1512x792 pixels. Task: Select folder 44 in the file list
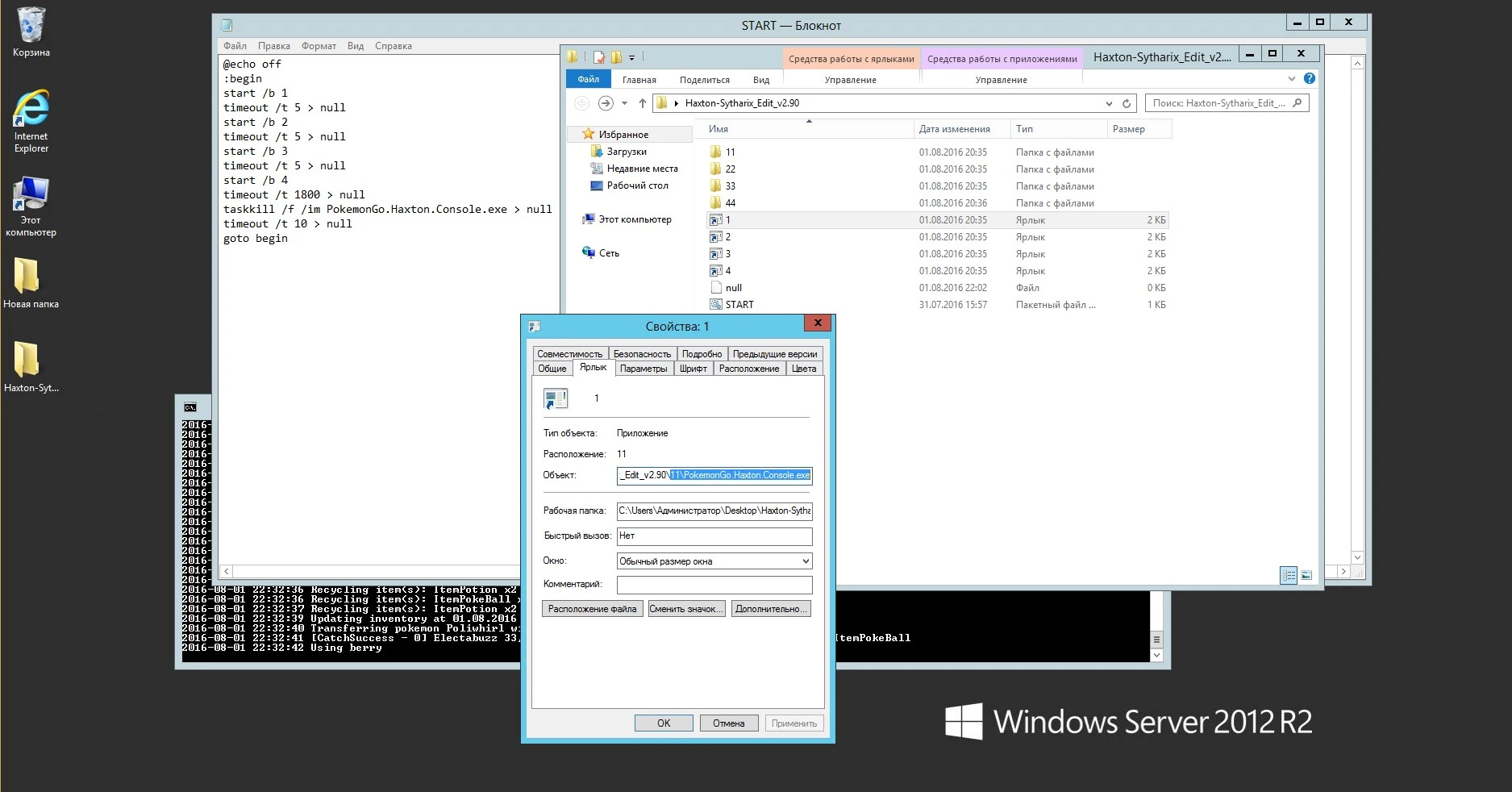(730, 203)
